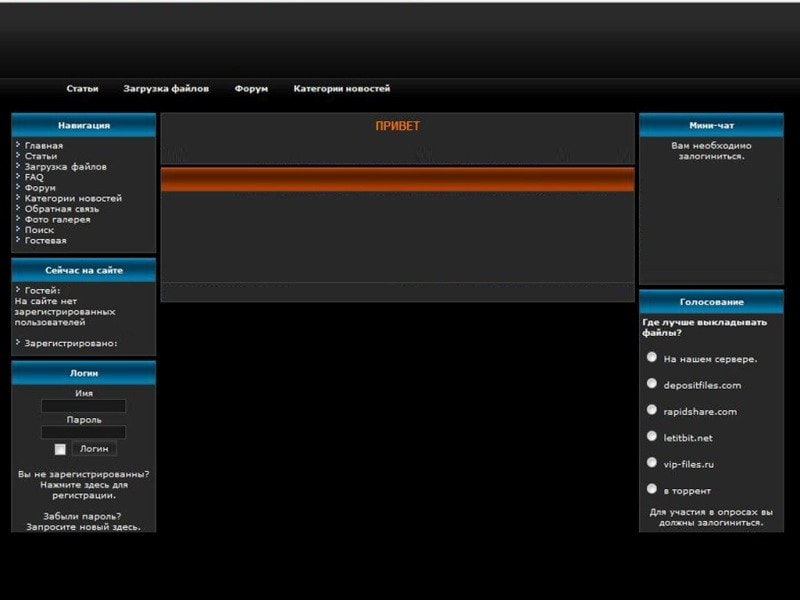800x600 pixels.
Task: Click into the Пароль password field
Action: click(x=83, y=432)
